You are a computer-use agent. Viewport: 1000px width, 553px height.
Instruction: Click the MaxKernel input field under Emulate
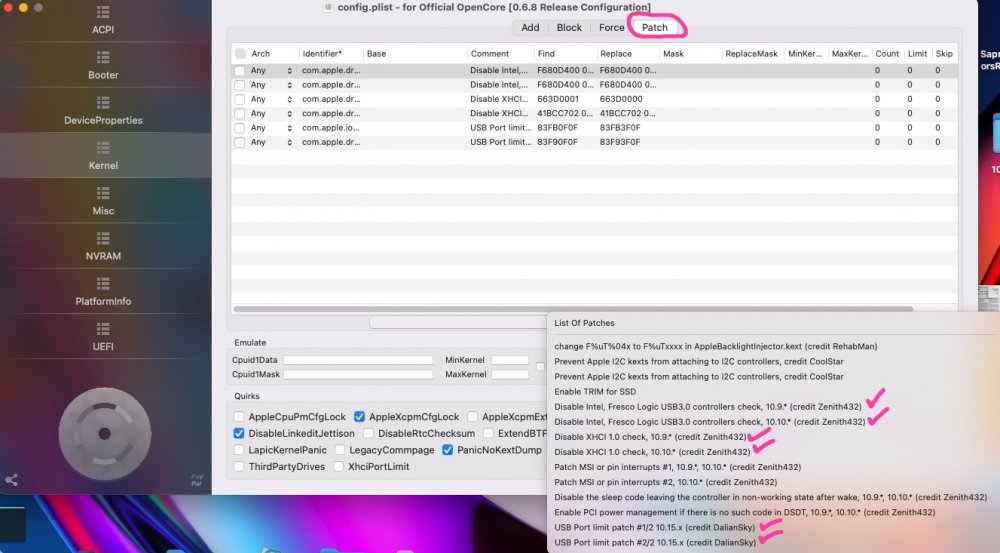[510, 374]
